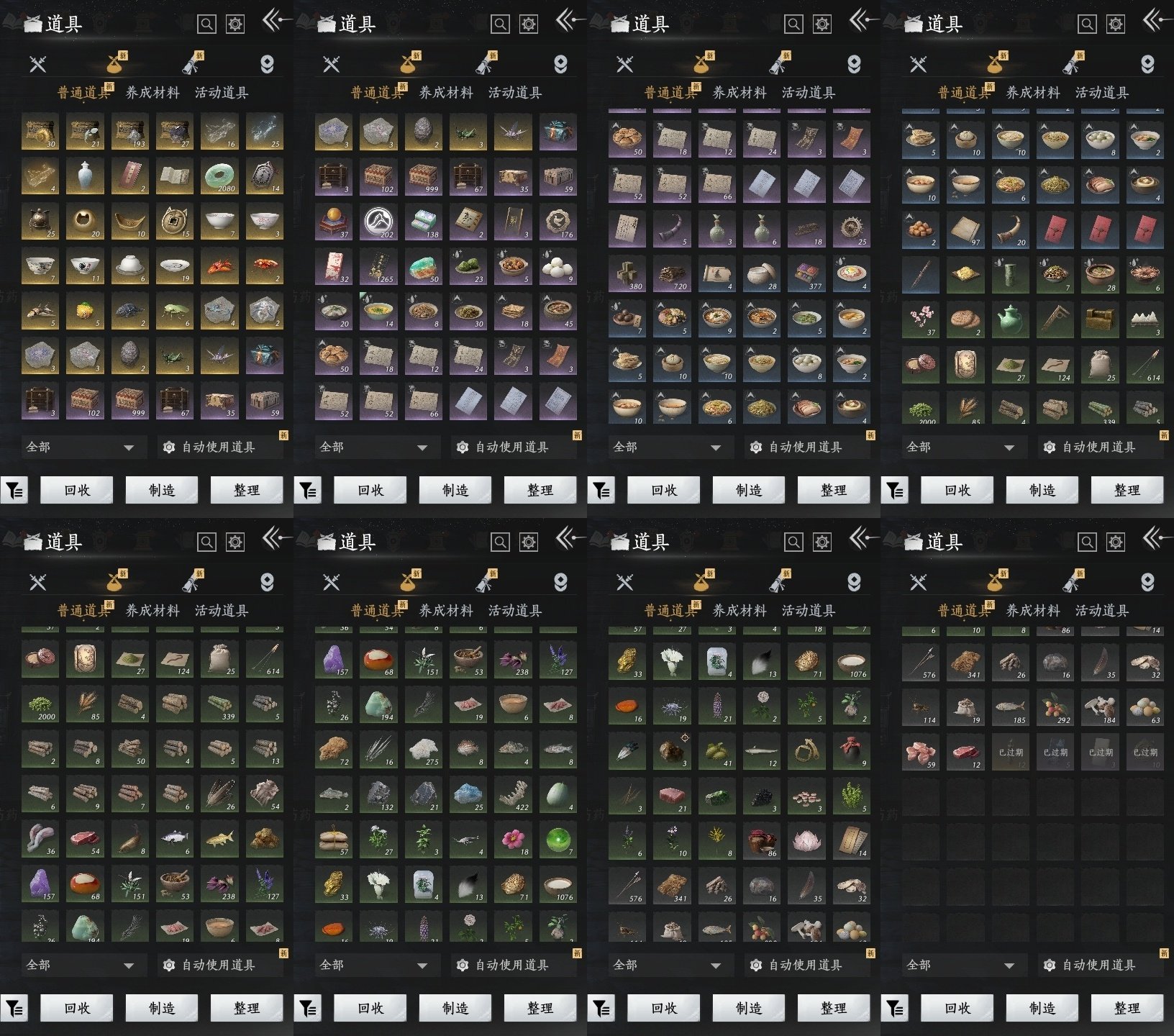
Task: Click the white porcelain vase item
Action: (x=85, y=177)
